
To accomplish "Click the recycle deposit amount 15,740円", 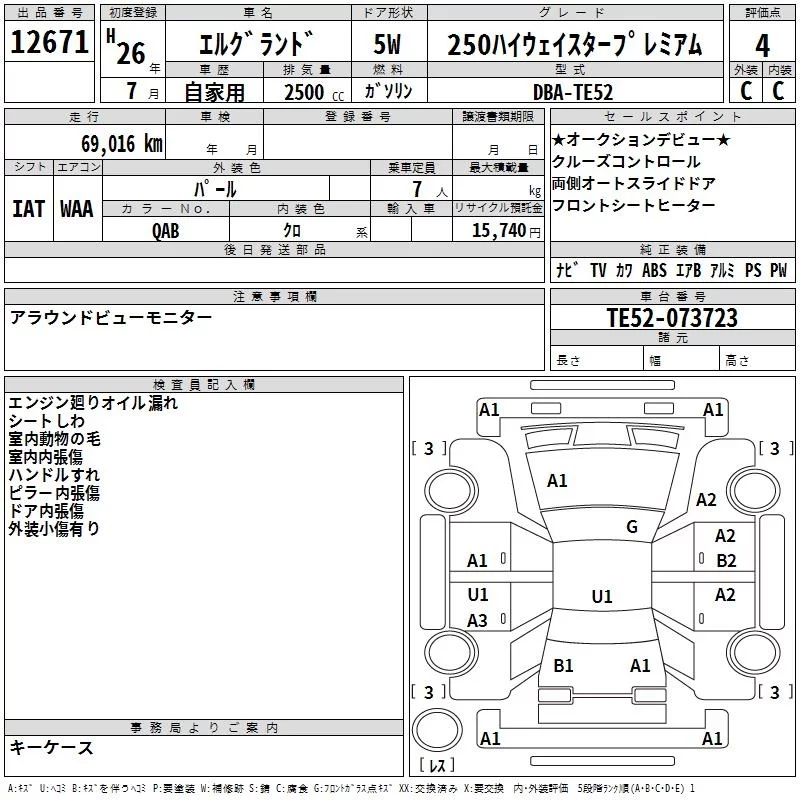I will coord(498,231).
